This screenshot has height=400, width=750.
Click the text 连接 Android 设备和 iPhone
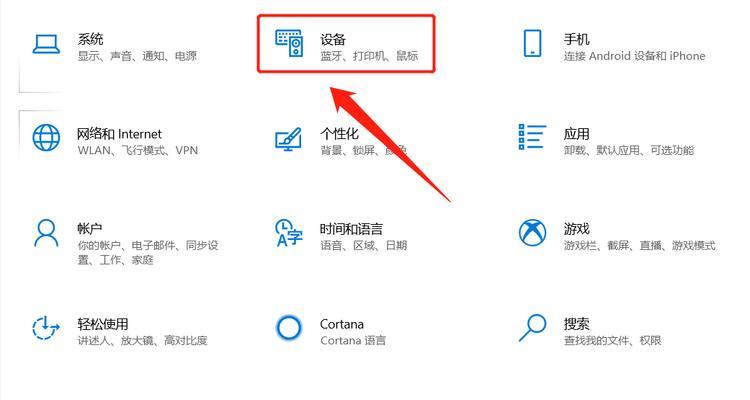[634, 56]
